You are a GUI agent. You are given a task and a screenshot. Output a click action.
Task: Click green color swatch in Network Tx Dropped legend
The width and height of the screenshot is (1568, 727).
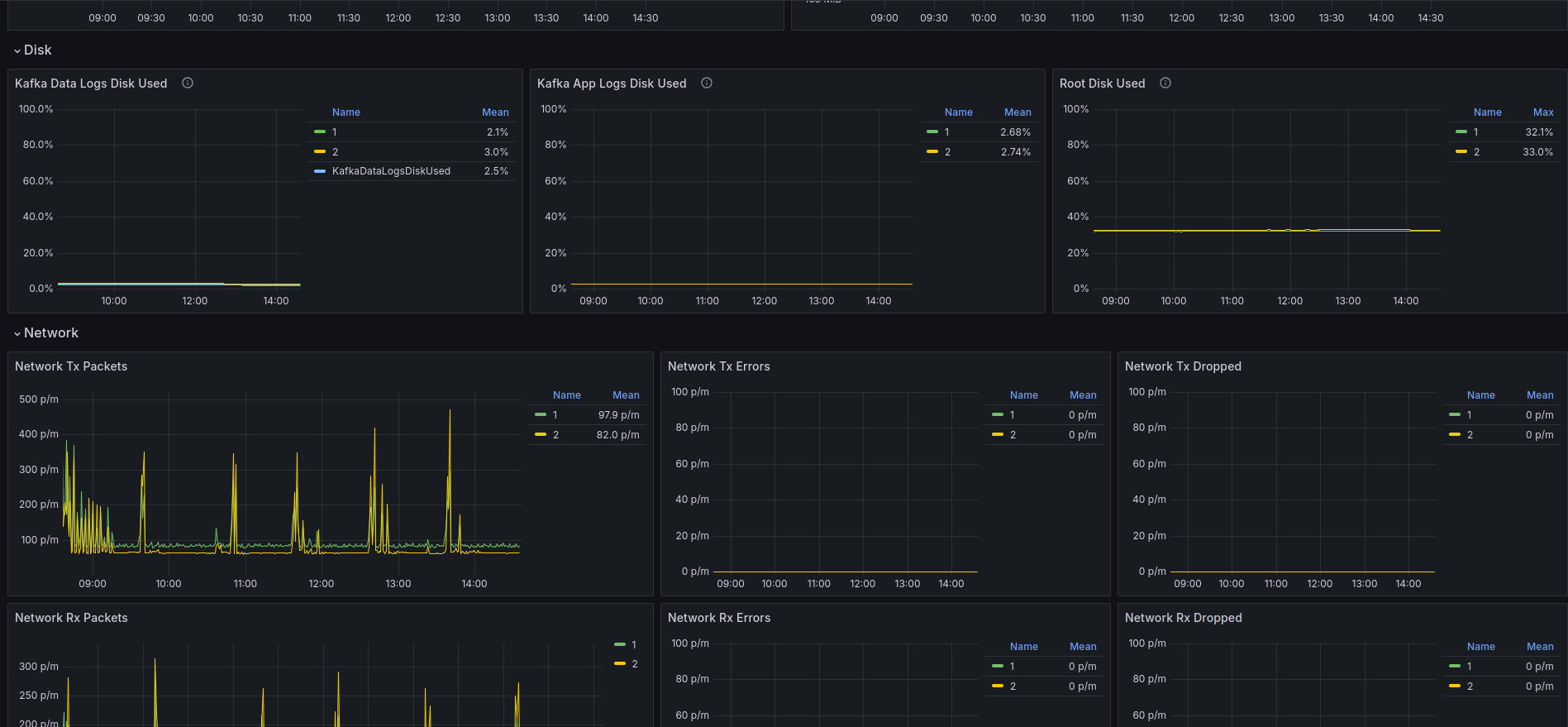coord(1455,415)
